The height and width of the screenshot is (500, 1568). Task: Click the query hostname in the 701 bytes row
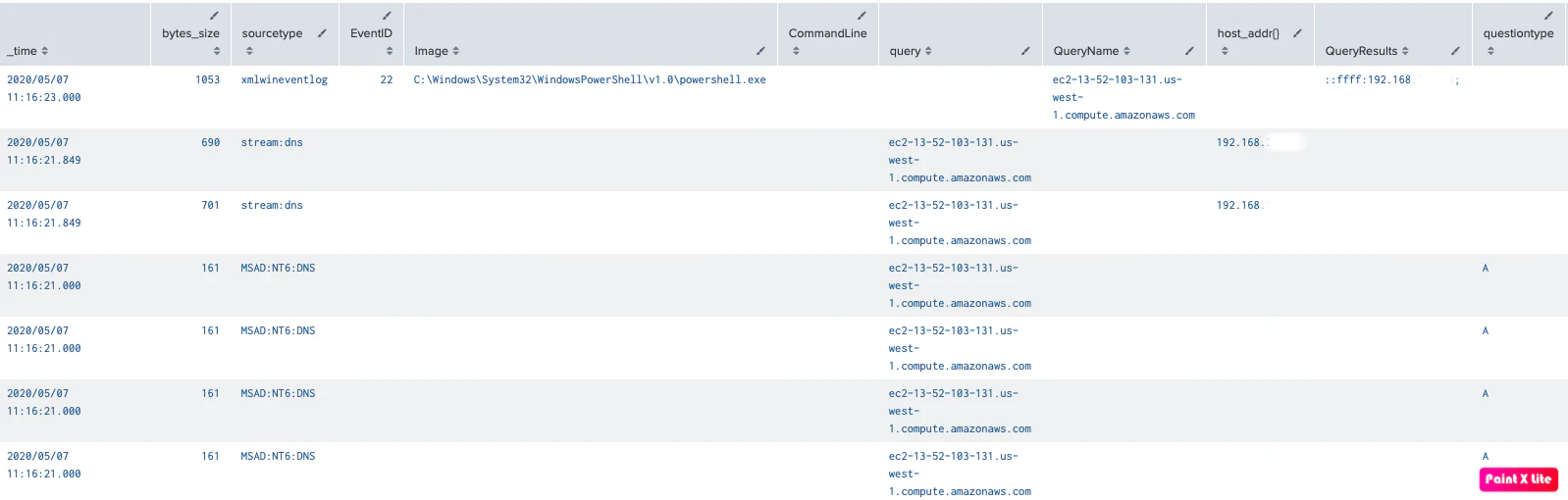960,224
